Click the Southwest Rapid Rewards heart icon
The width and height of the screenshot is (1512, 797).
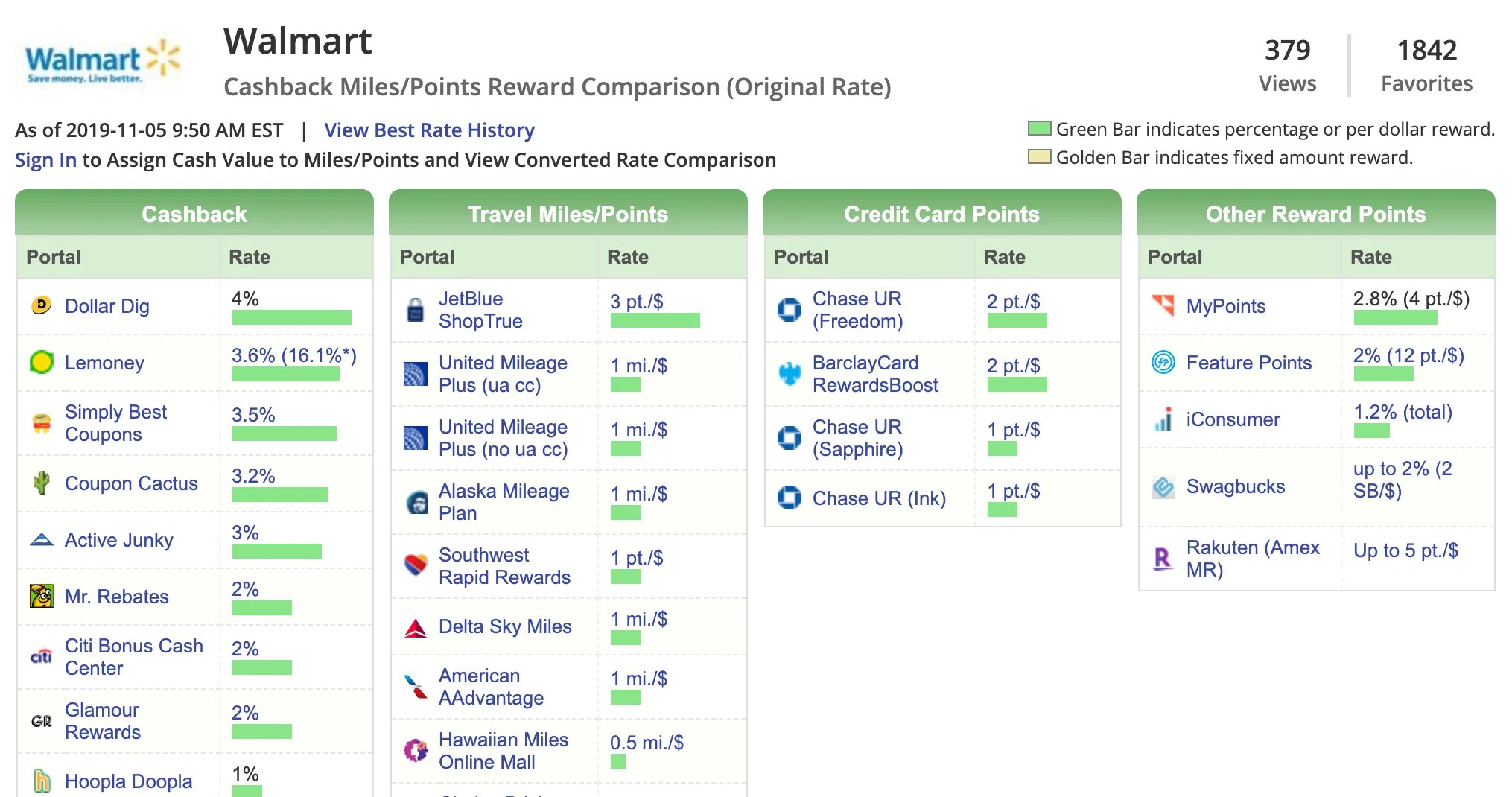pyautogui.click(x=415, y=564)
